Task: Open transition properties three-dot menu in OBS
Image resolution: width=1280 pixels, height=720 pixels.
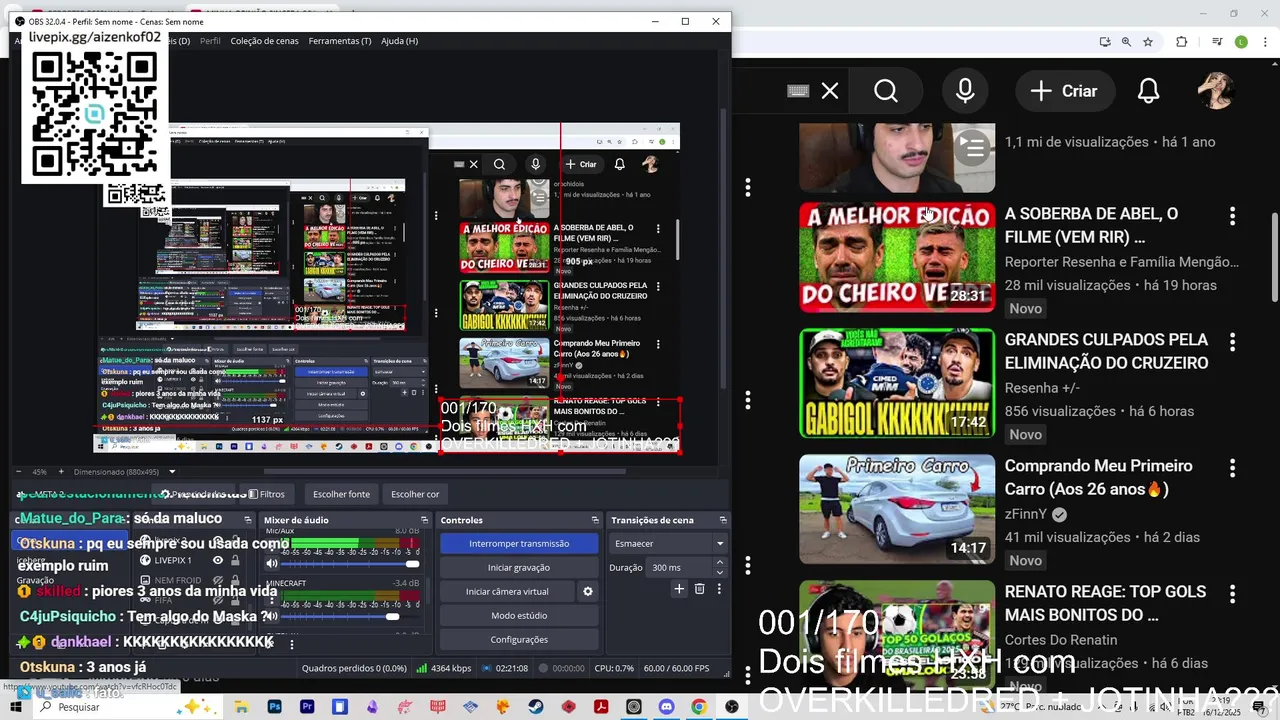Action: [718, 589]
